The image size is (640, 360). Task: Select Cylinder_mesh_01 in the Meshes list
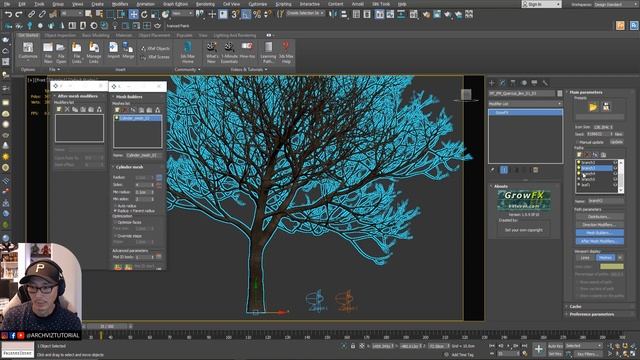pyautogui.click(x=138, y=118)
